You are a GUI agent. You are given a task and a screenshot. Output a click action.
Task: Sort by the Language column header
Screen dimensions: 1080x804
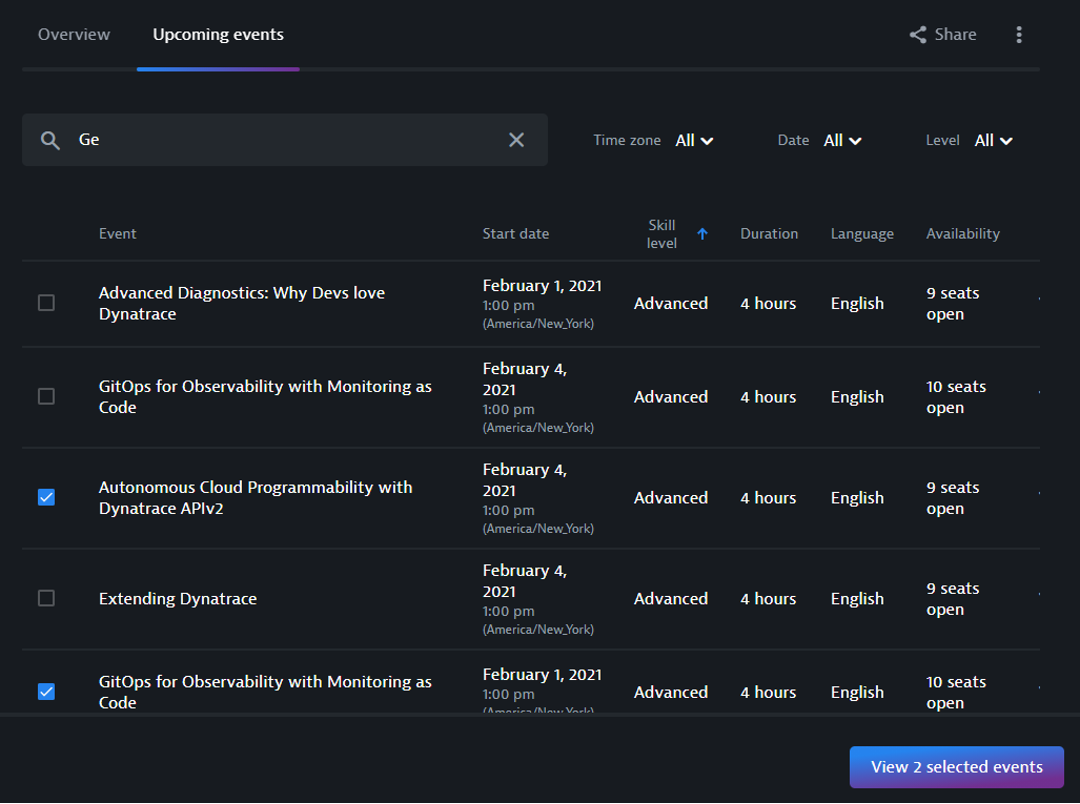[862, 234]
